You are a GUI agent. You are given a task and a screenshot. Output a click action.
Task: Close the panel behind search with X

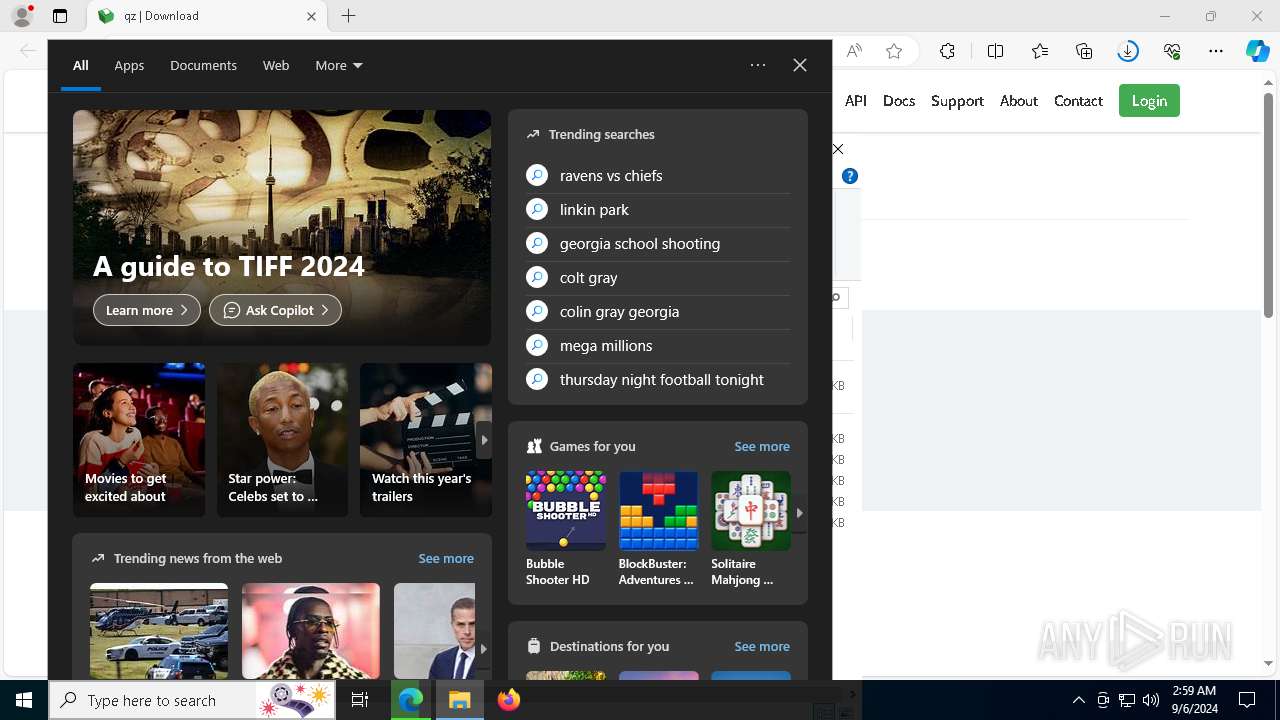[838, 149]
